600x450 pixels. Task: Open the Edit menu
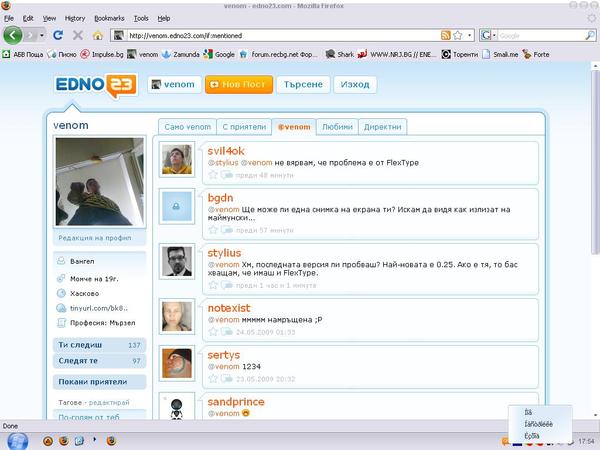pos(28,18)
